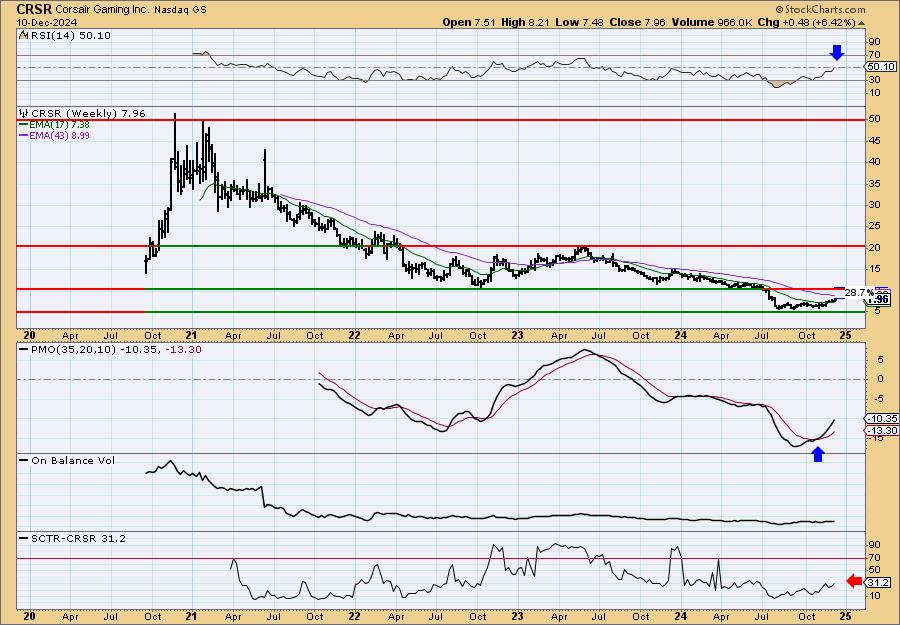Viewport: 900px width, 625px height.
Task: Select the EMA(17) 7.38 legend text
Action: point(59,125)
